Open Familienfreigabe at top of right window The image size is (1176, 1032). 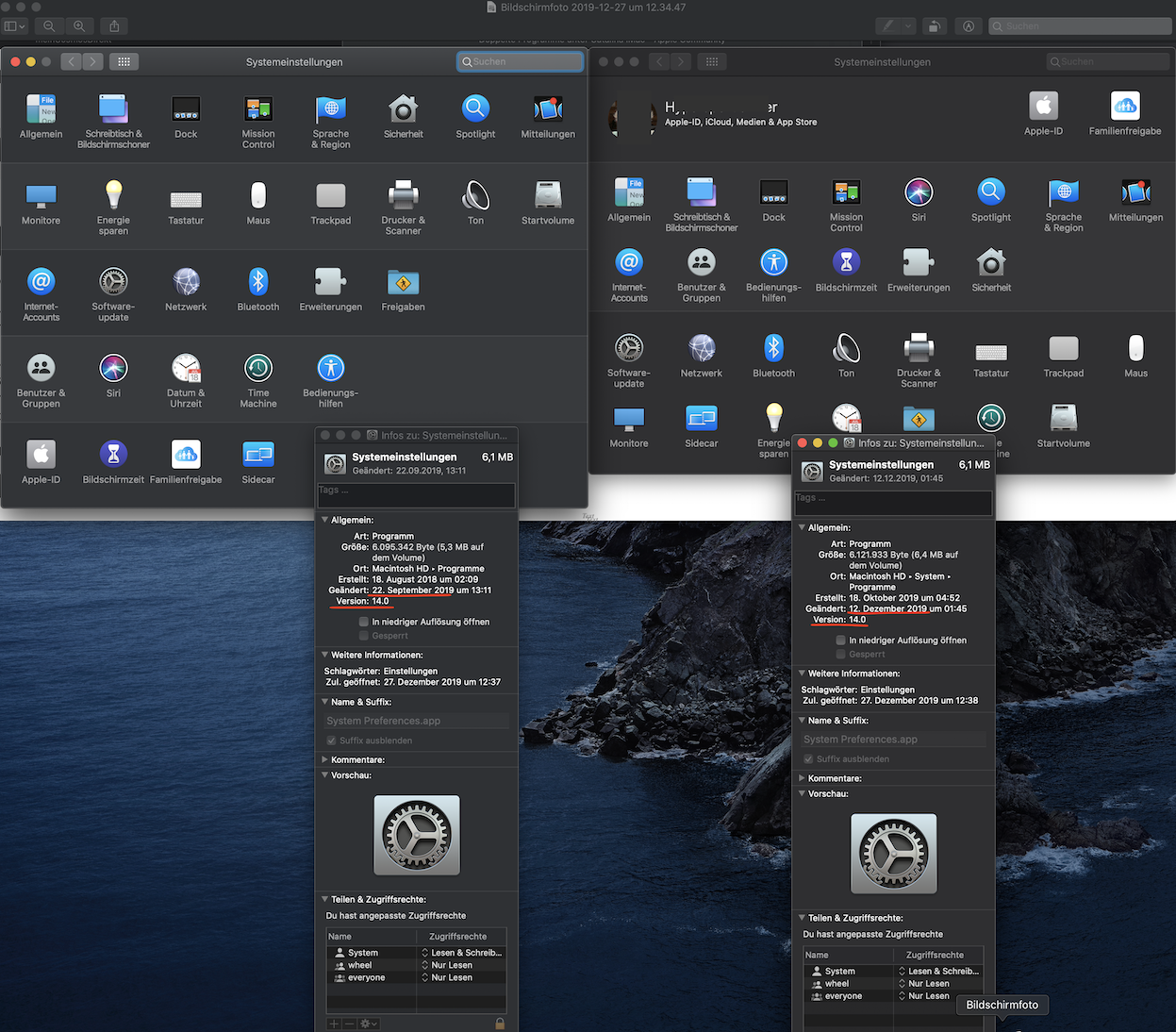click(1124, 107)
